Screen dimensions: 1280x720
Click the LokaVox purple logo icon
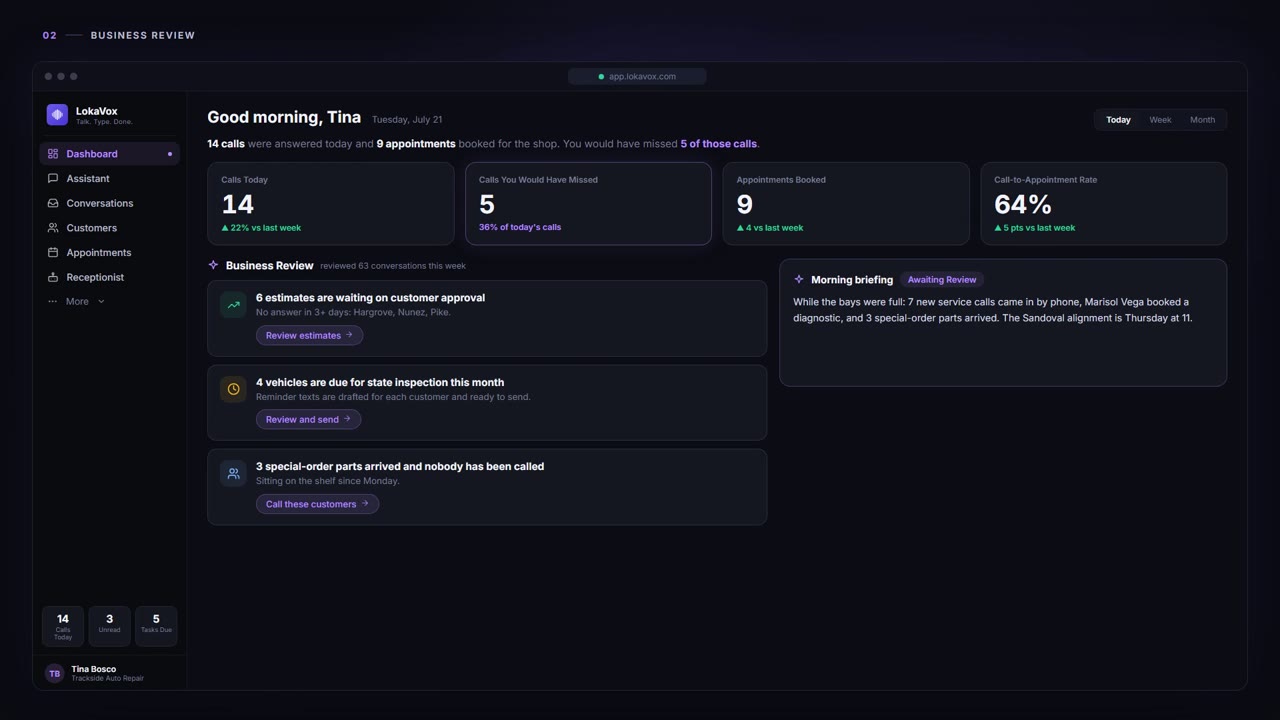pyautogui.click(x=57, y=115)
